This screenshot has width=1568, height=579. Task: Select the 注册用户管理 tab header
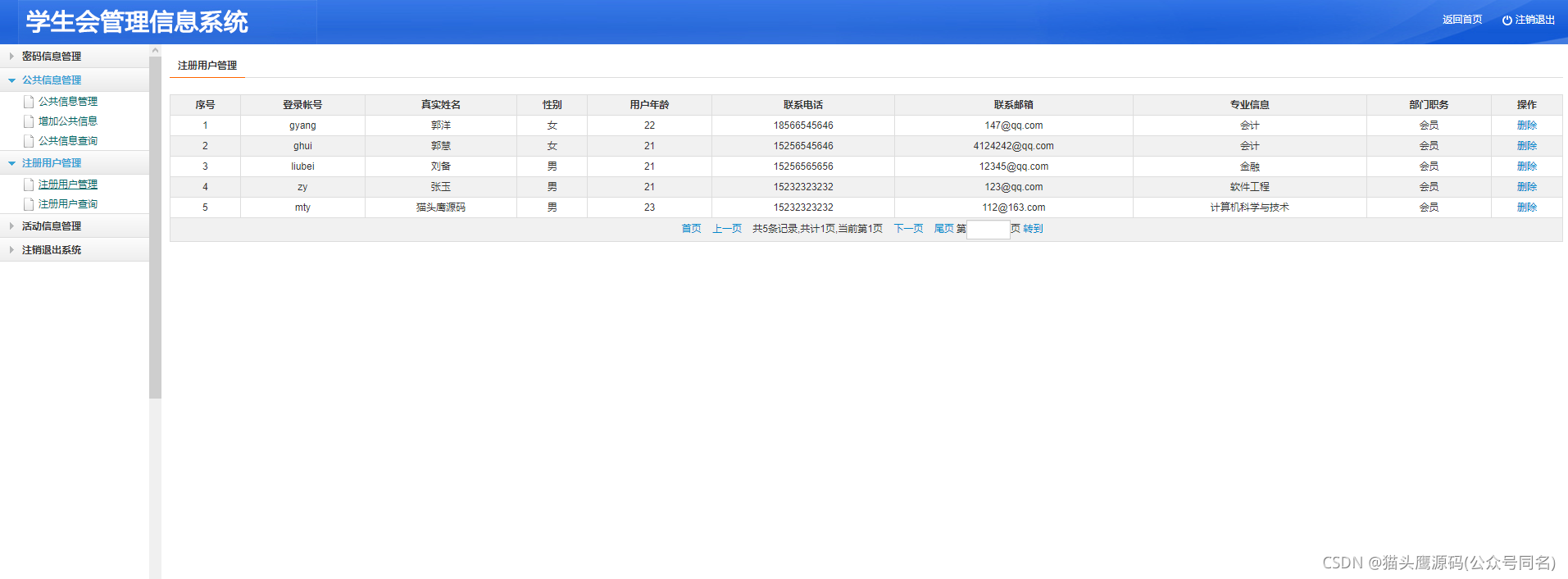207,66
